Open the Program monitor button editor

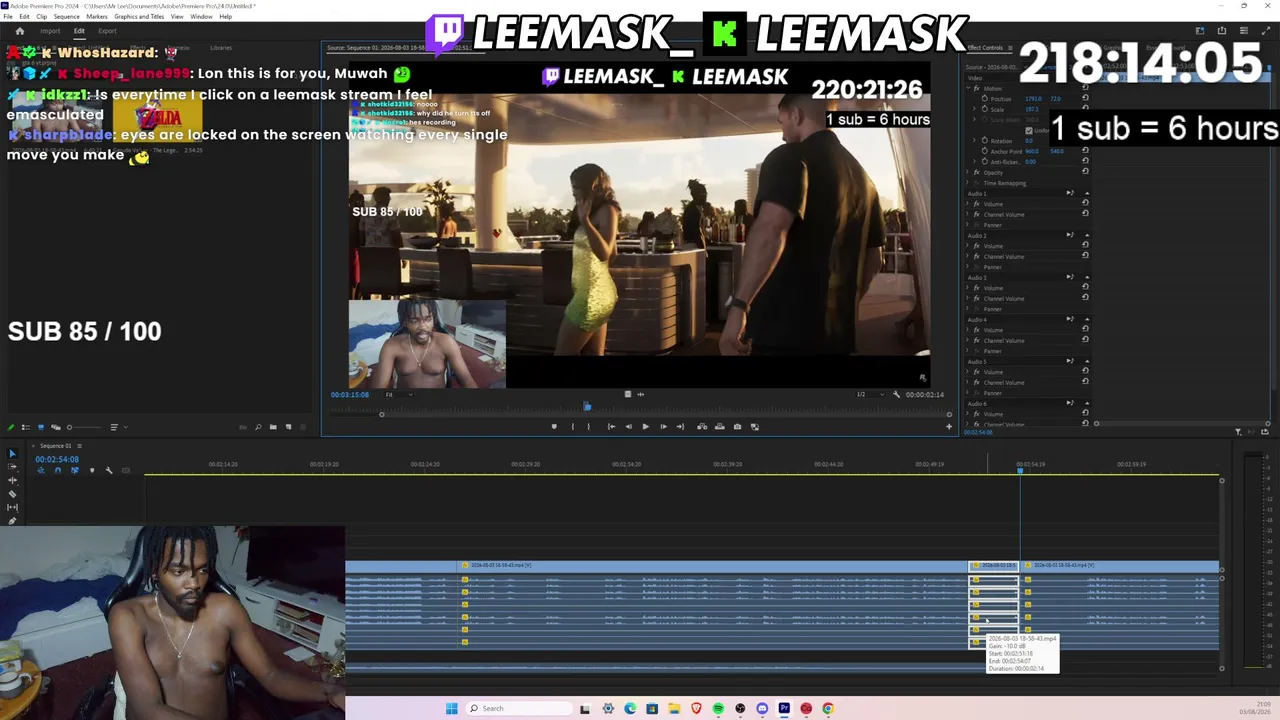(949, 427)
